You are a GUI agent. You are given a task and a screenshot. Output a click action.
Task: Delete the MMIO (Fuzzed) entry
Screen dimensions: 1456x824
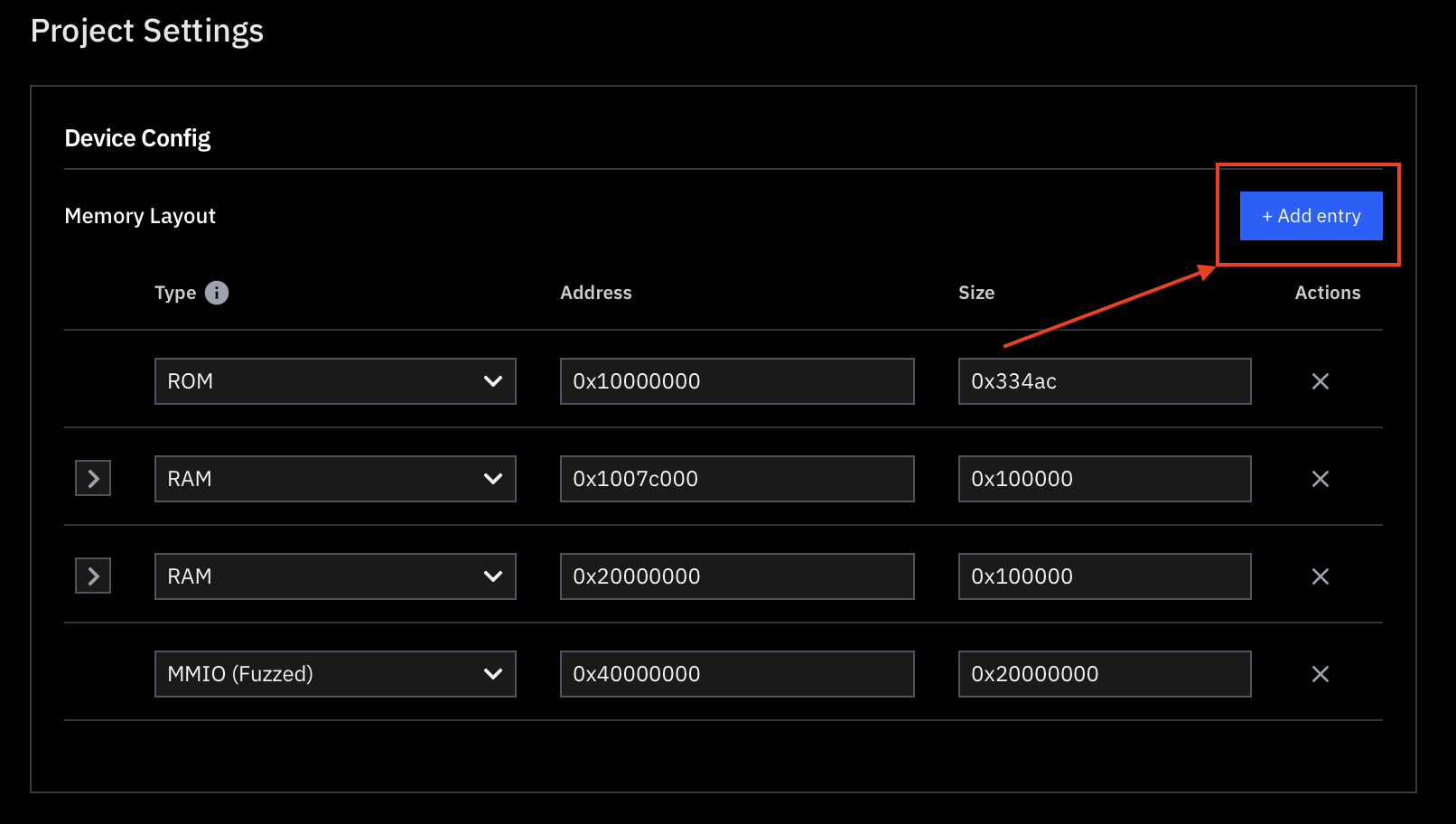[1321, 673]
